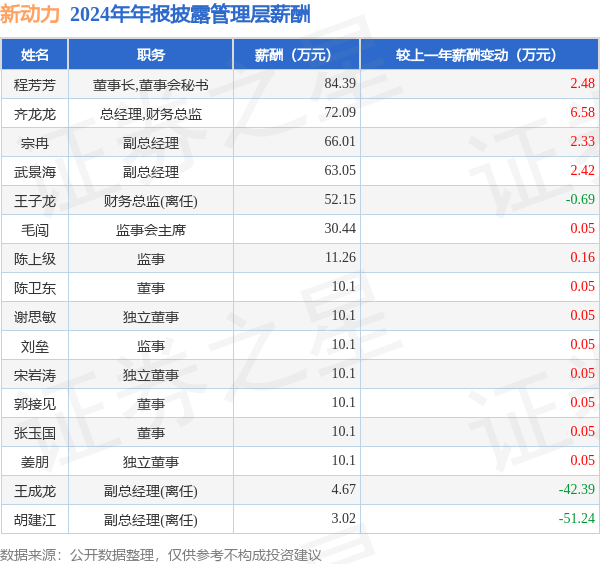
Task: Click the salary value 30.44
Action: tap(340, 228)
